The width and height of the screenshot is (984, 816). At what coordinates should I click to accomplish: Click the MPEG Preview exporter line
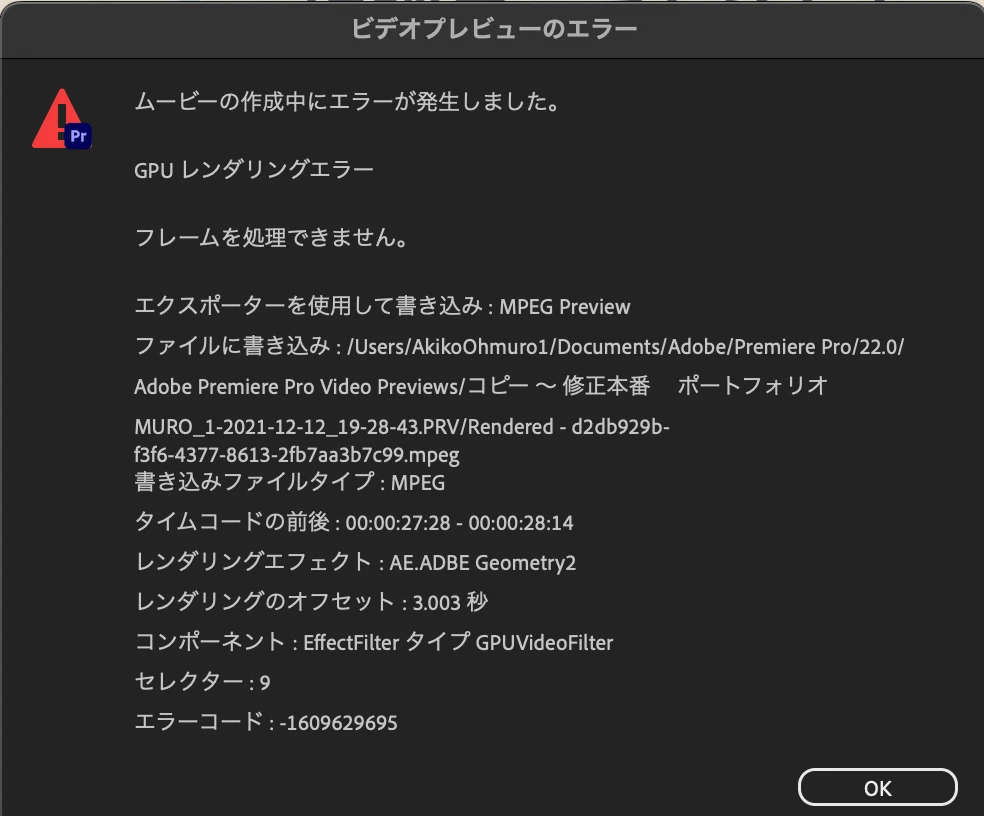[382, 306]
